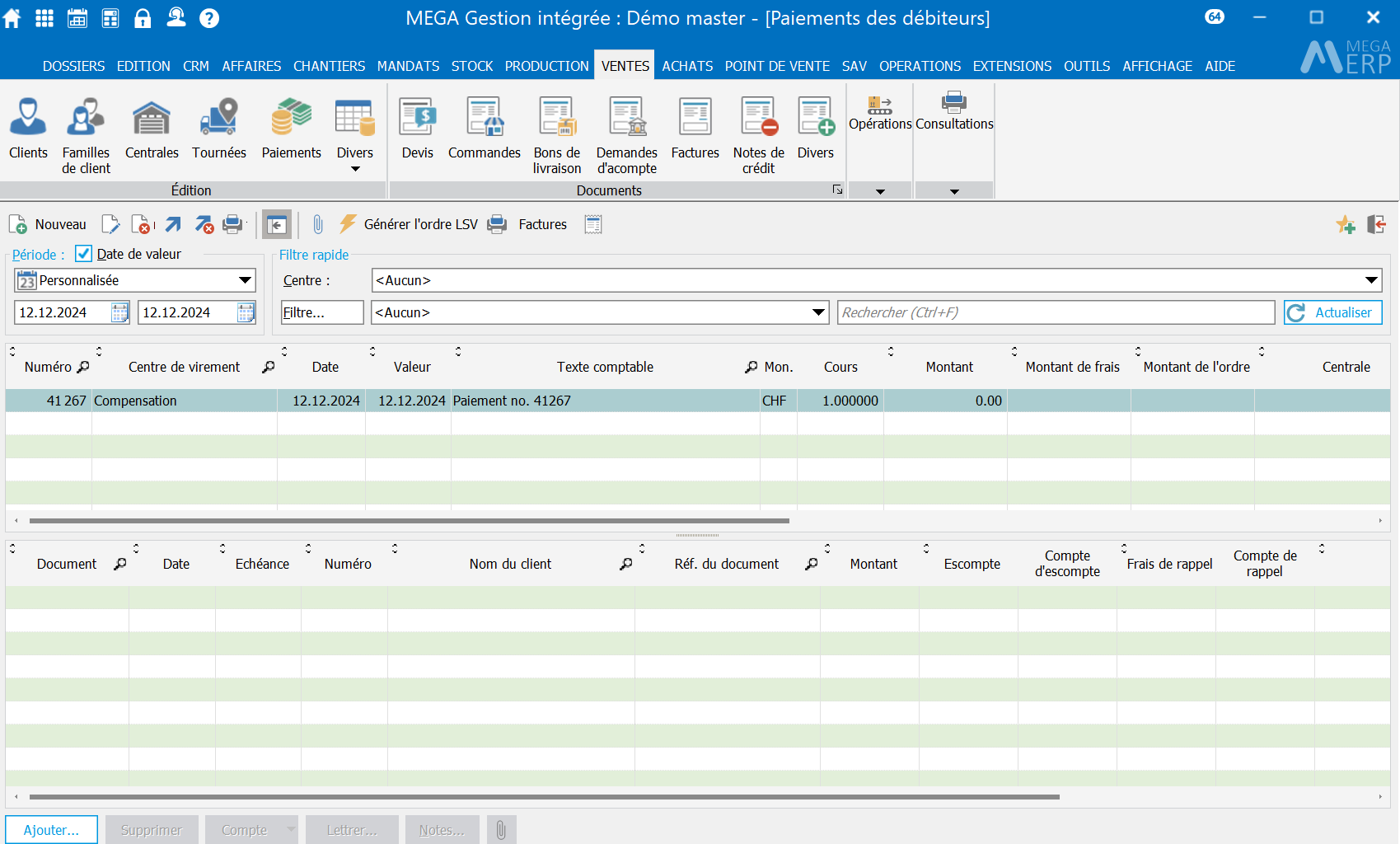Viewport: 1400px width, 844px height.
Task: Open the OUTILS menu
Action: tap(1087, 66)
